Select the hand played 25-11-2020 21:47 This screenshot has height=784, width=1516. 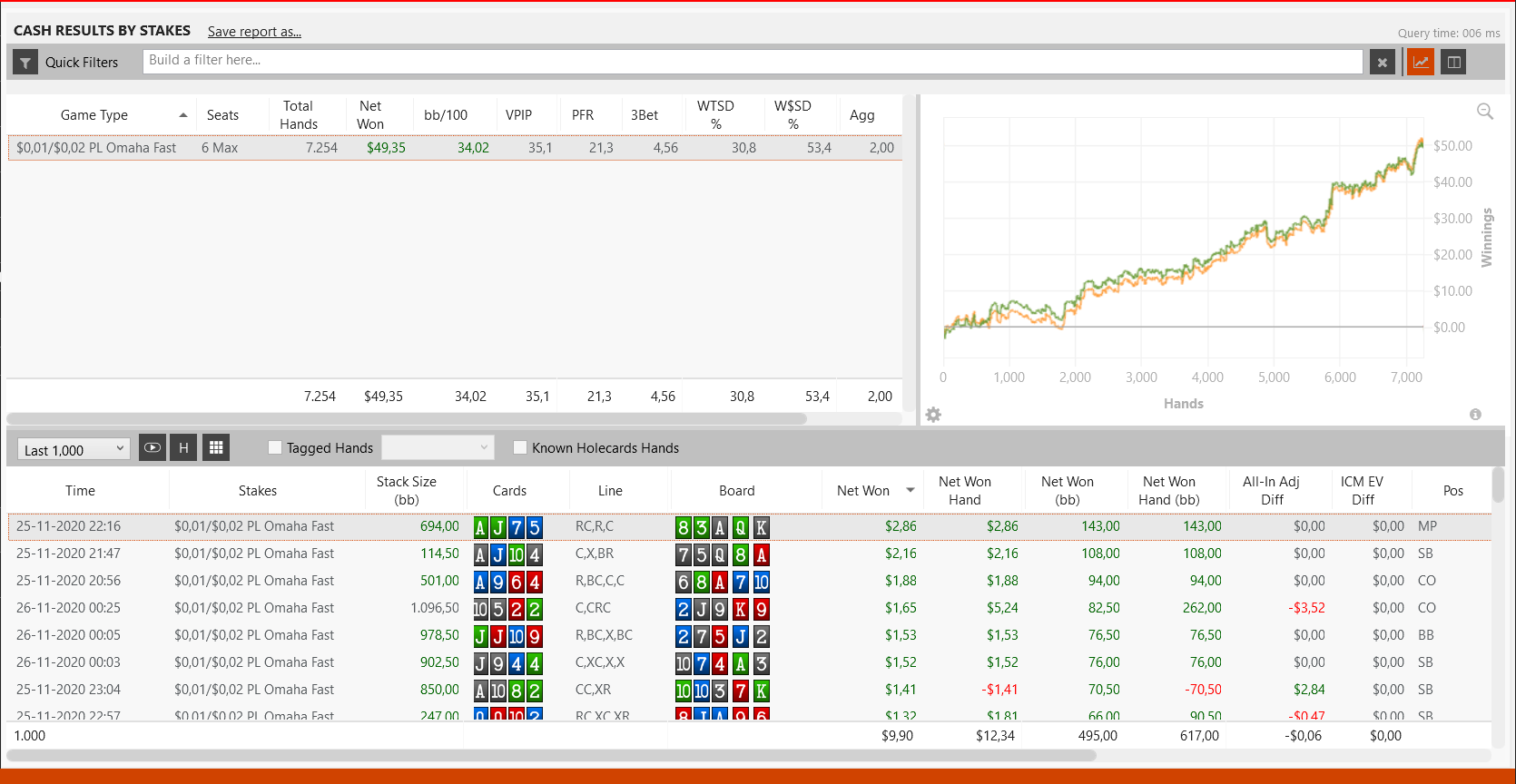pos(749,554)
